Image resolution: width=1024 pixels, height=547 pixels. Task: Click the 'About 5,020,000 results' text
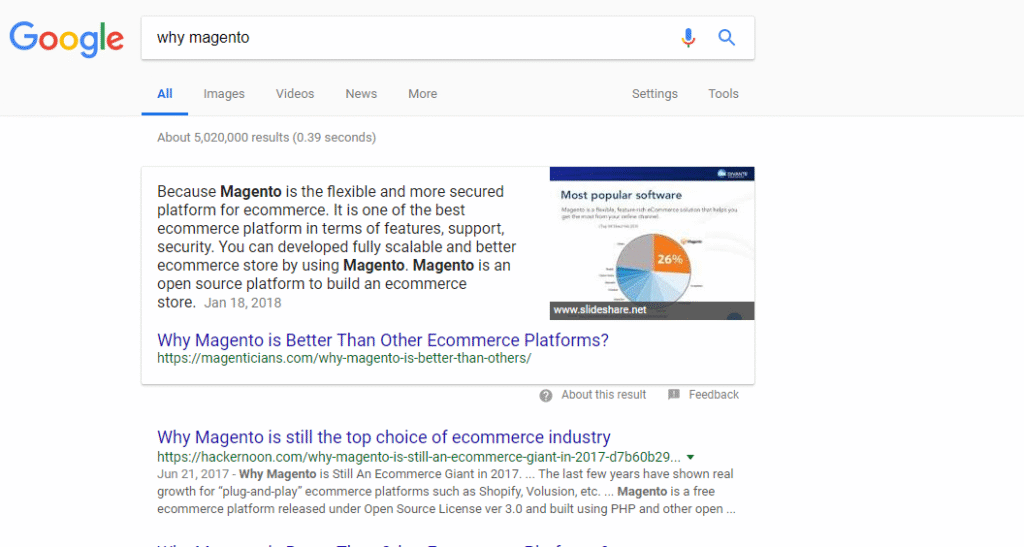coord(266,138)
